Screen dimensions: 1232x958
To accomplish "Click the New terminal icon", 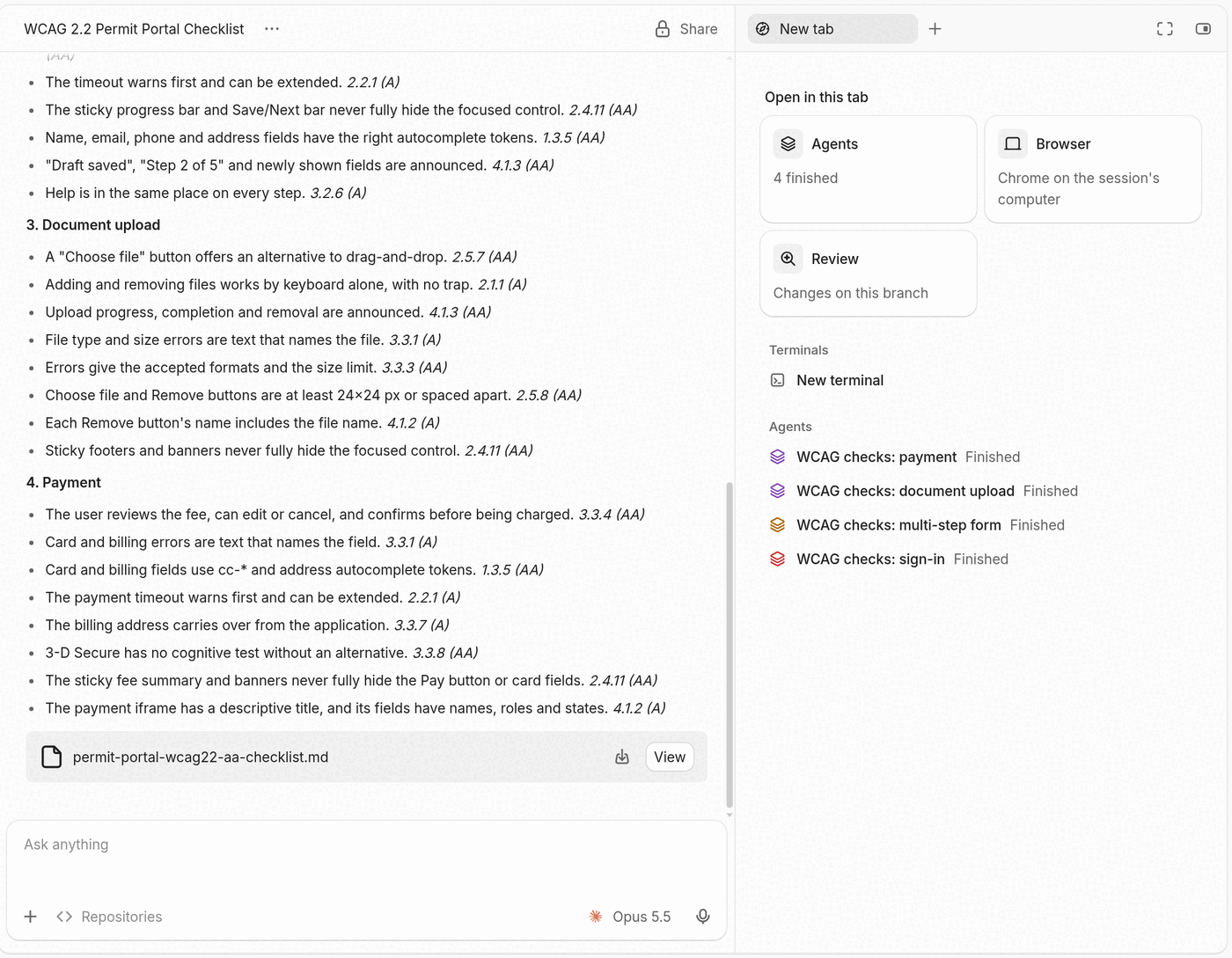I will [x=778, y=380].
